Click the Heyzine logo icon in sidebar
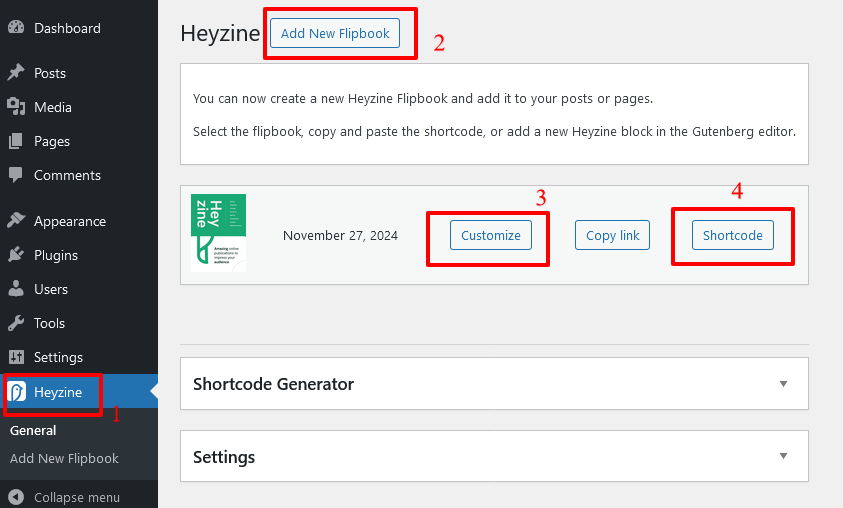The height and width of the screenshot is (508, 843). point(16,392)
